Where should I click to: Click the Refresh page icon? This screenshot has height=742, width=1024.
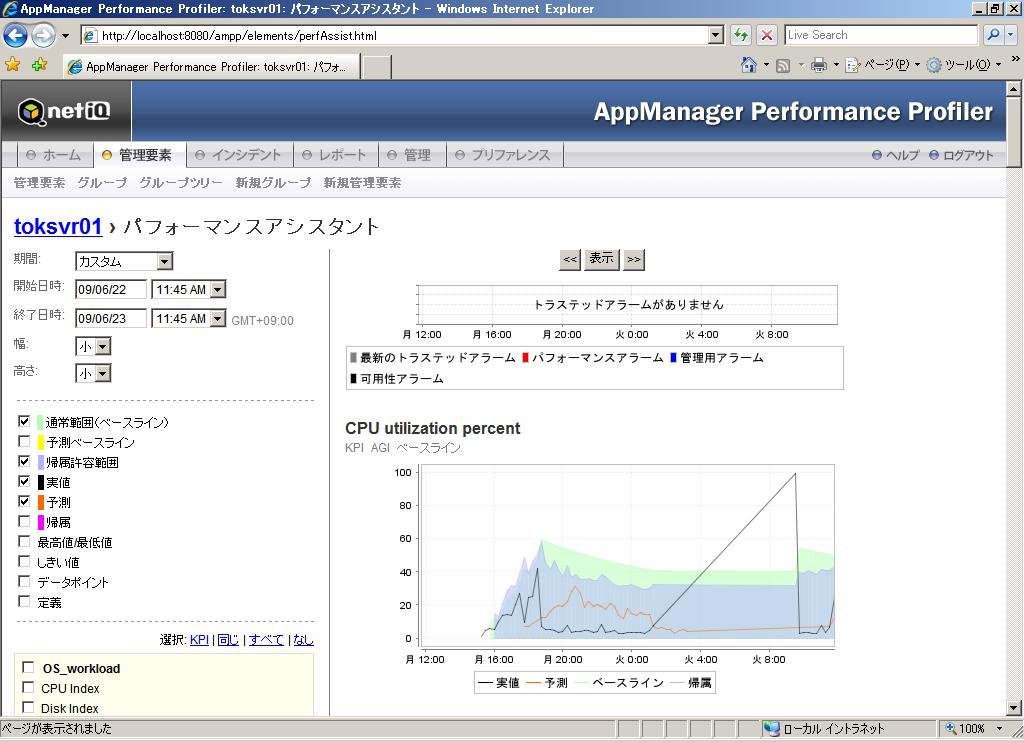(741, 35)
